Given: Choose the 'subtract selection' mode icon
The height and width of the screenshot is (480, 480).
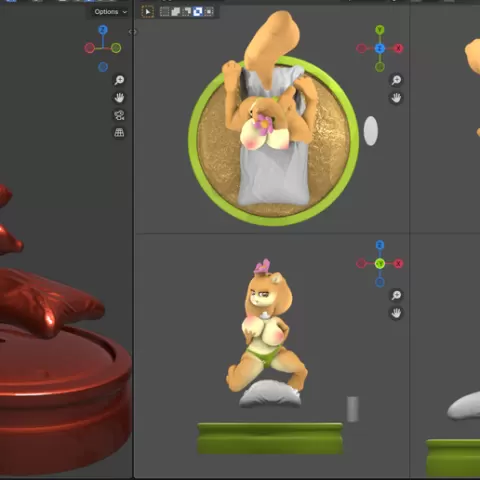Looking at the screenshot, I should [187, 12].
